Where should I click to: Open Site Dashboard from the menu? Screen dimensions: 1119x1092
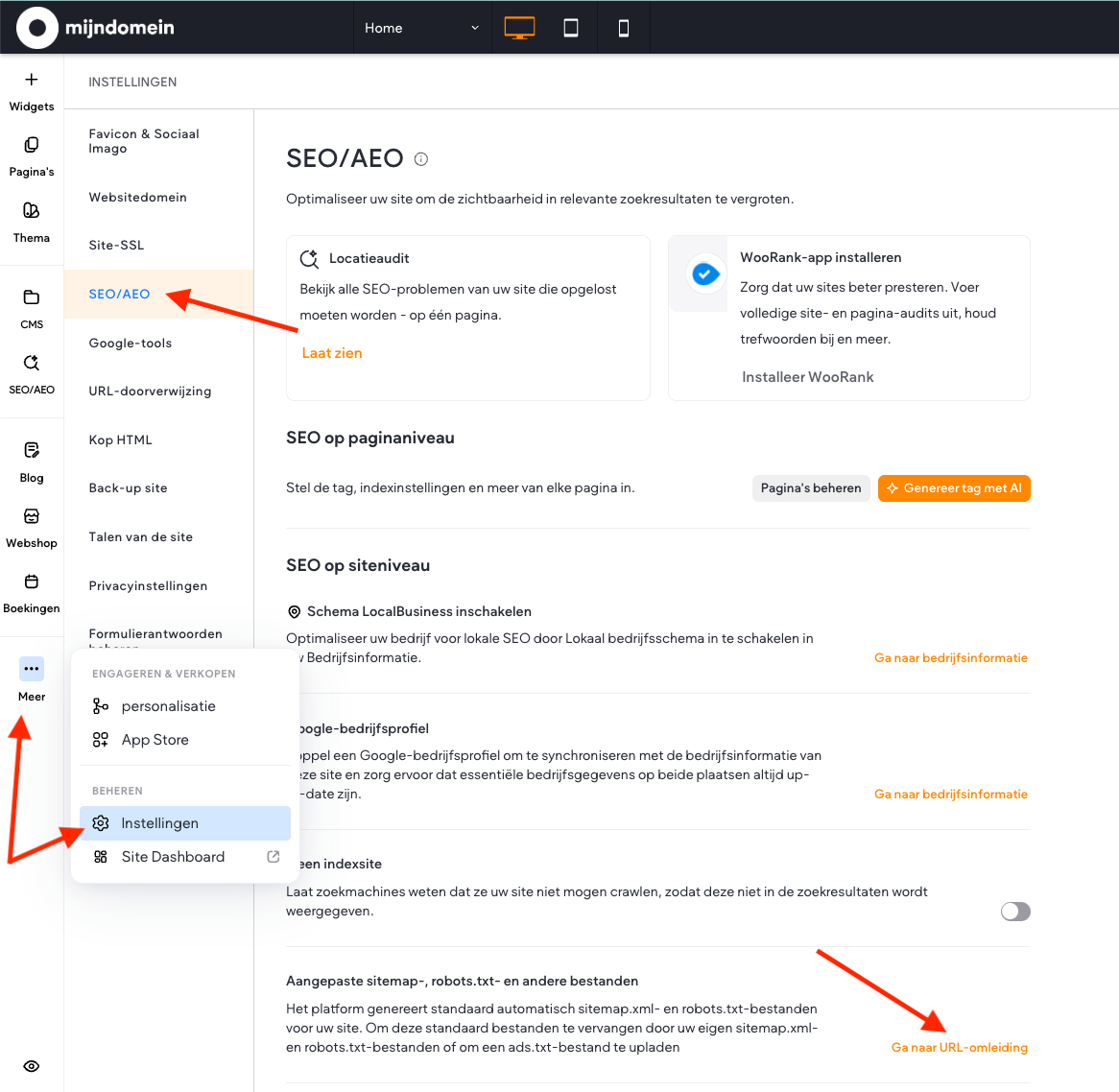click(x=174, y=857)
